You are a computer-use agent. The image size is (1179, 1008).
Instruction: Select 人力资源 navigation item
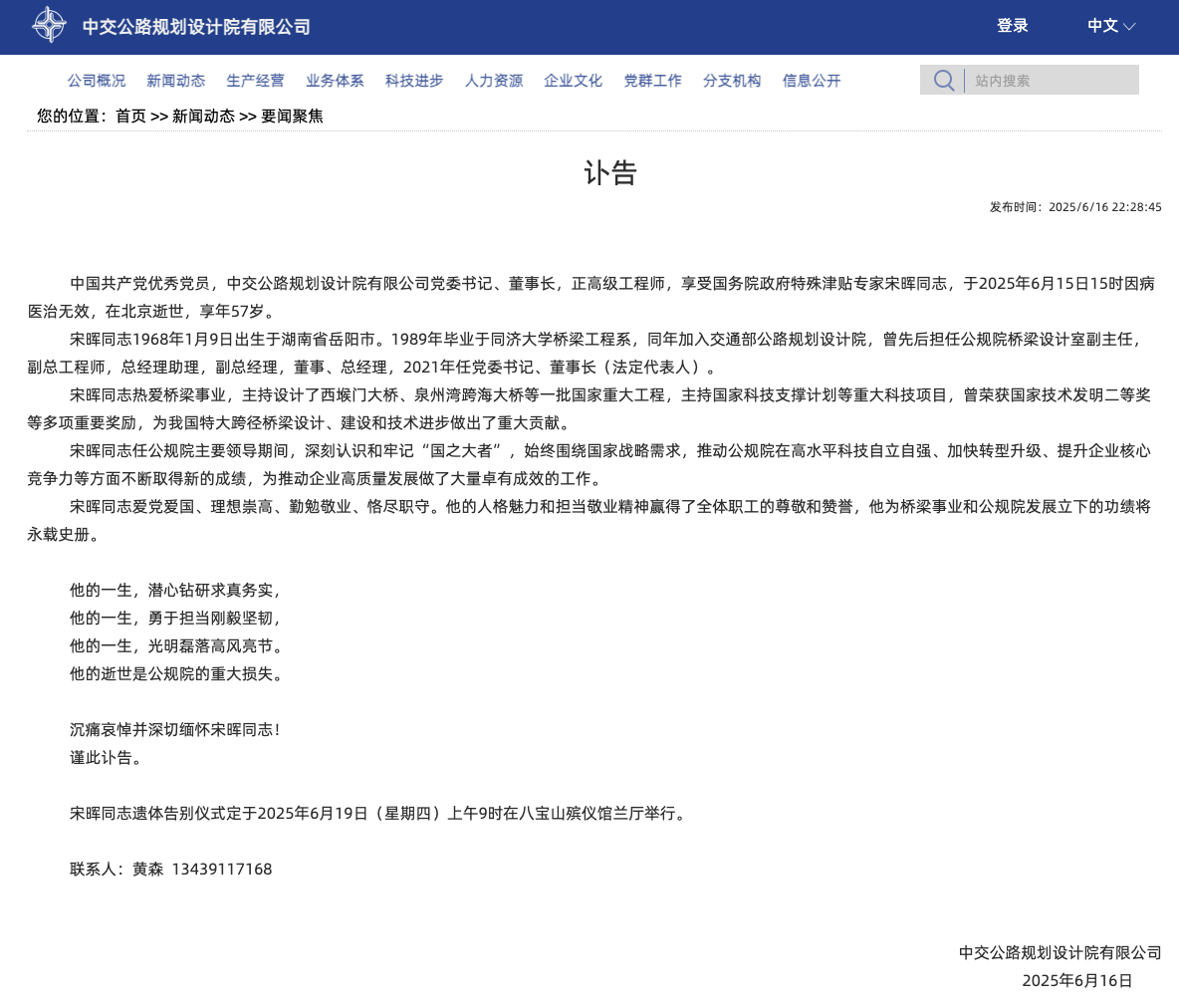coord(494,81)
